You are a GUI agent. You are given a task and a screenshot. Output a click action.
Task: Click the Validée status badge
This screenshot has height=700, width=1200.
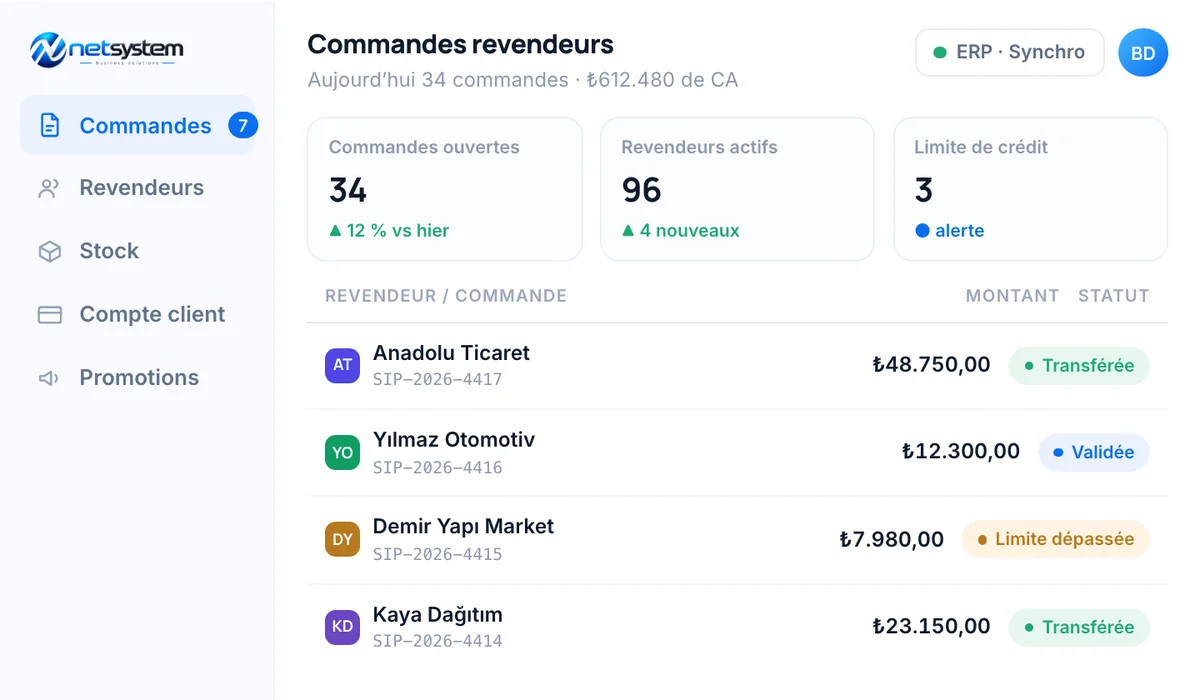click(x=1094, y=452)
